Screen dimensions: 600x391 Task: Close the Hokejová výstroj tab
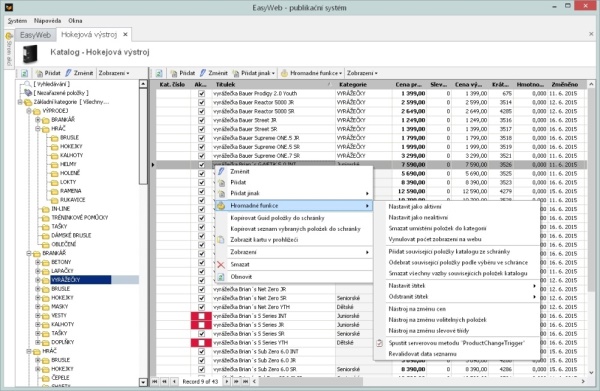pos(126,34)
